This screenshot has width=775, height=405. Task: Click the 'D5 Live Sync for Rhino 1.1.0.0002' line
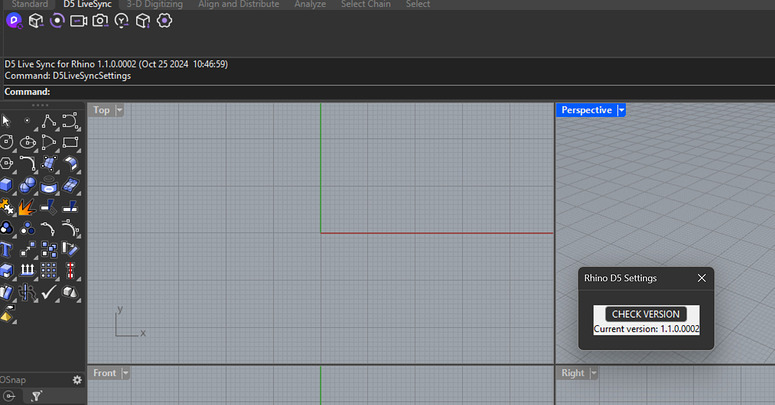116,64
